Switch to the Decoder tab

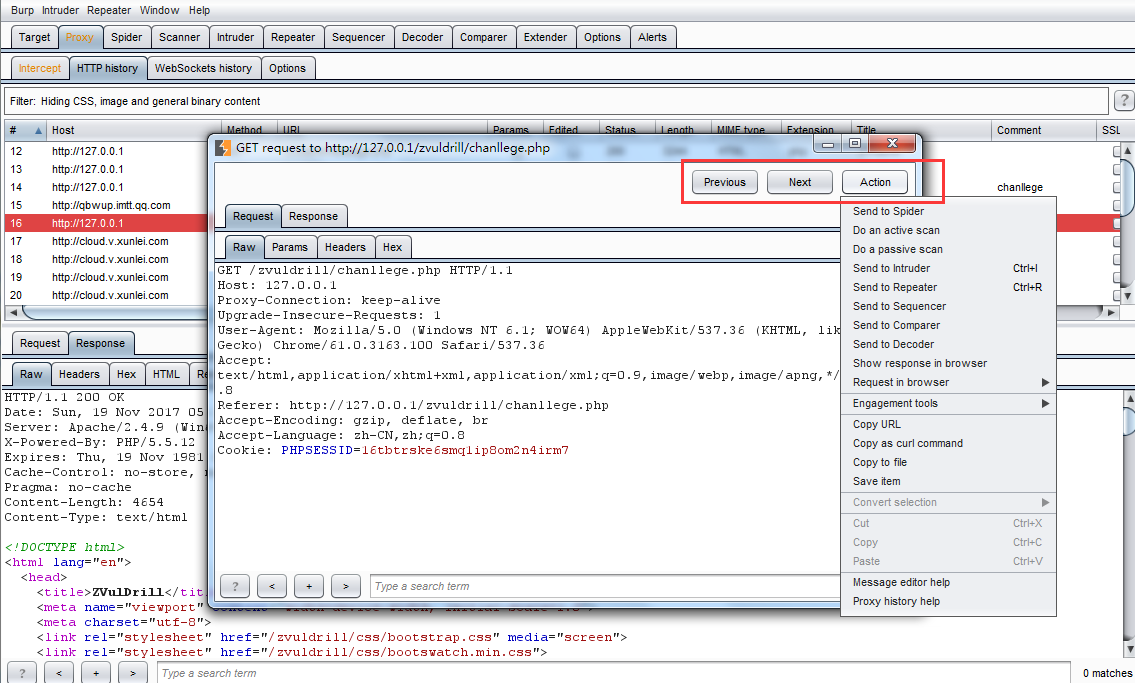pos(423,37)
